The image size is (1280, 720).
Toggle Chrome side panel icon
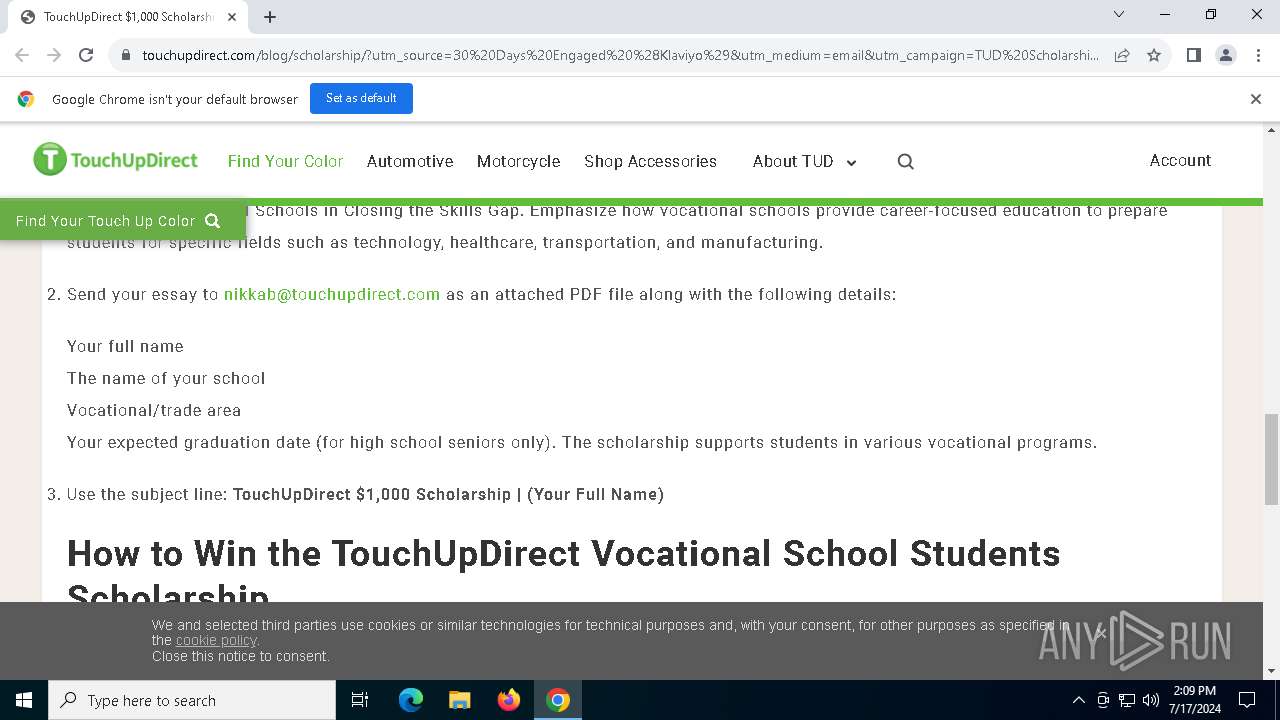1194,55
